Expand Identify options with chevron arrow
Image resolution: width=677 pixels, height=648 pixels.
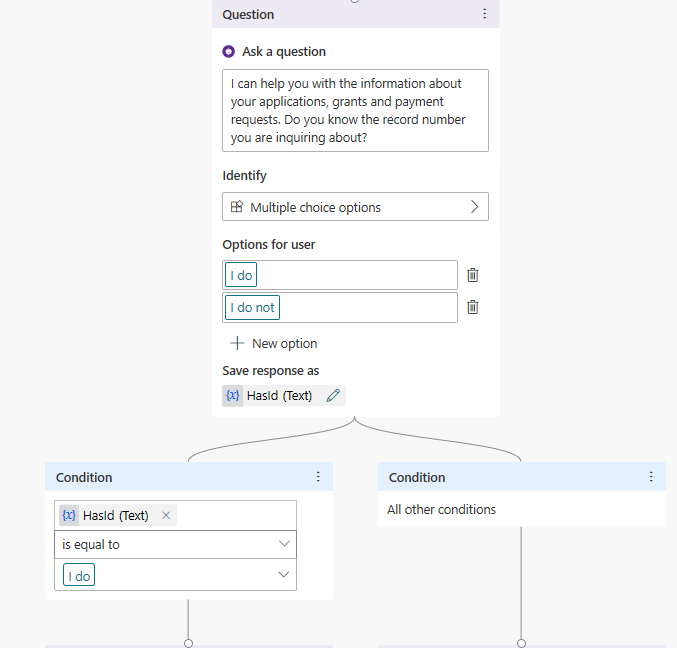point(475,207)
